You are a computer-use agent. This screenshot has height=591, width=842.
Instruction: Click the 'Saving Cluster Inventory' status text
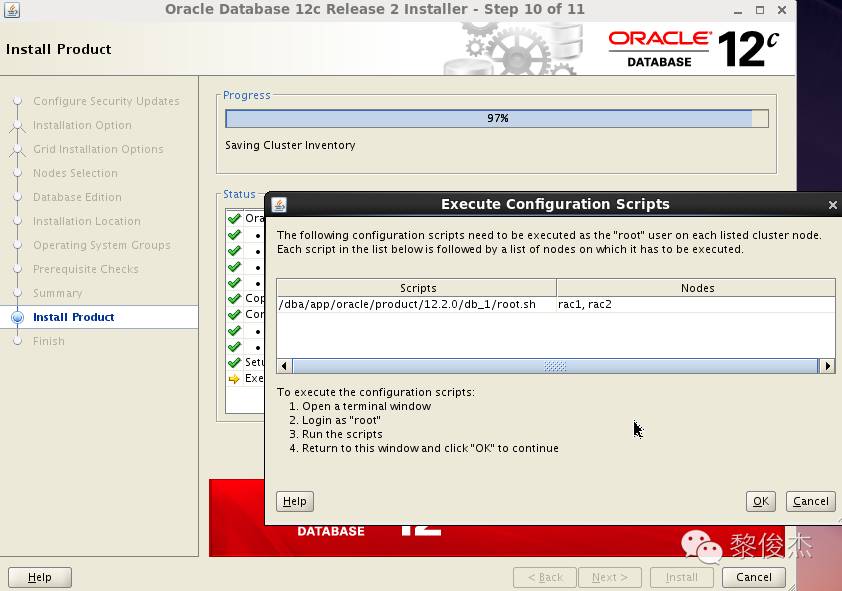point(290,145)
